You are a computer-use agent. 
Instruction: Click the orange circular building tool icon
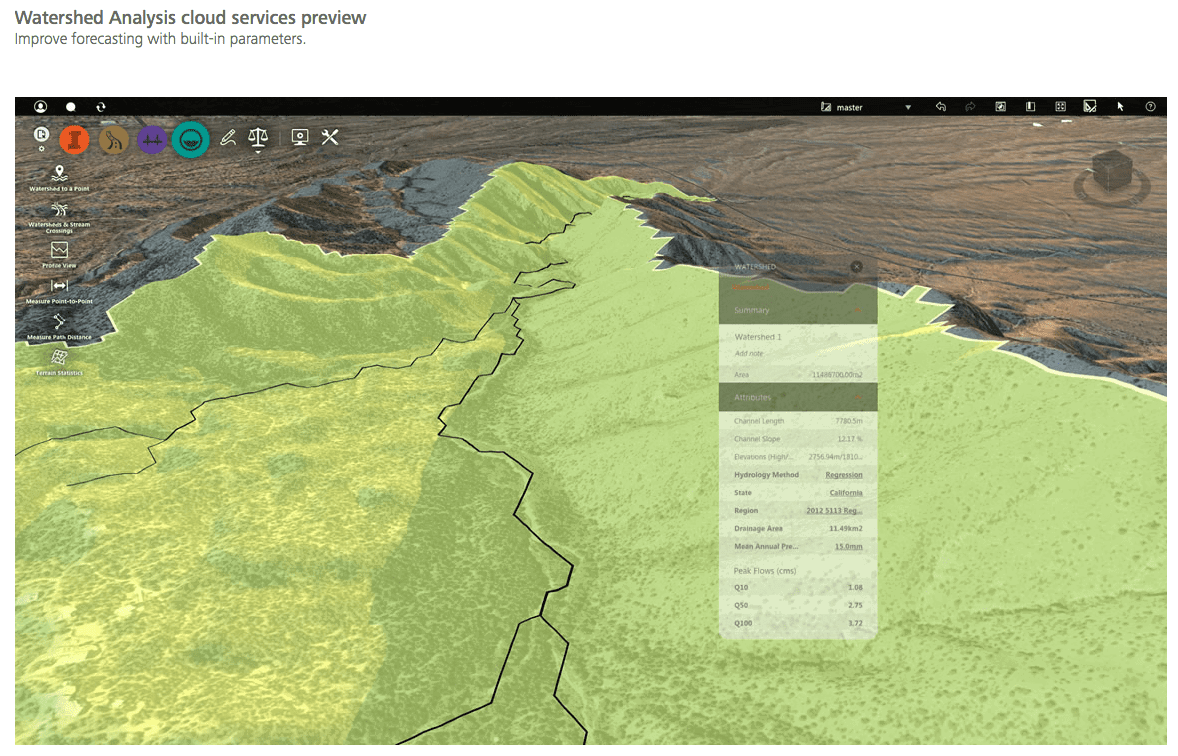[75, 140]
